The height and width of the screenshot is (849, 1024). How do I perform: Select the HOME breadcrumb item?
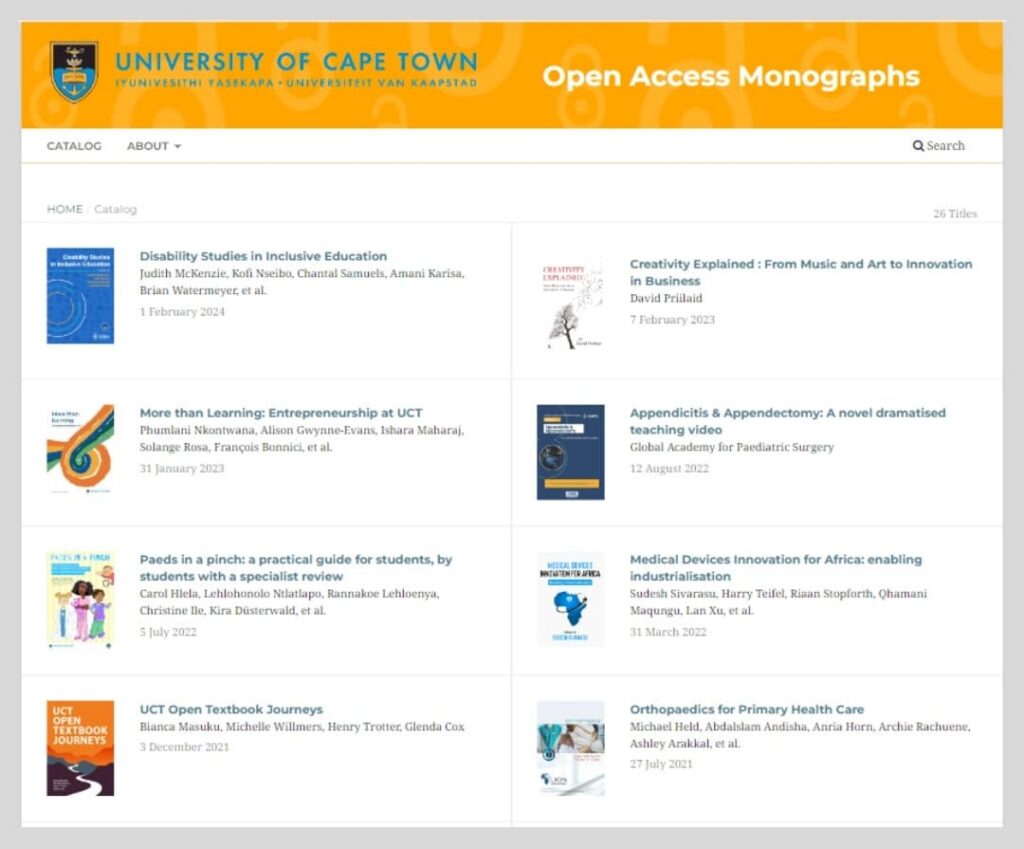[64, 209]
